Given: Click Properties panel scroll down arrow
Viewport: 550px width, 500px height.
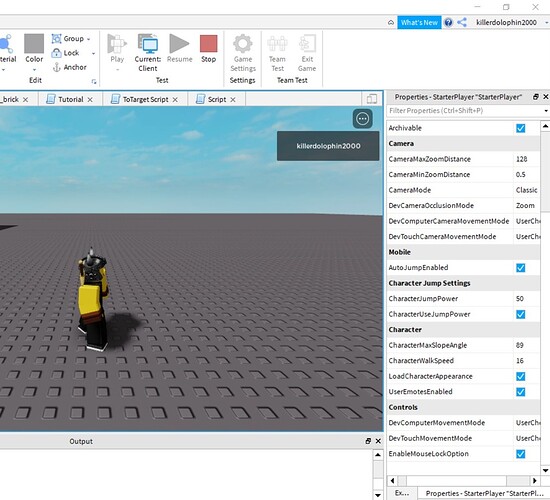Looking at the screenshot, I should [545, 470].
